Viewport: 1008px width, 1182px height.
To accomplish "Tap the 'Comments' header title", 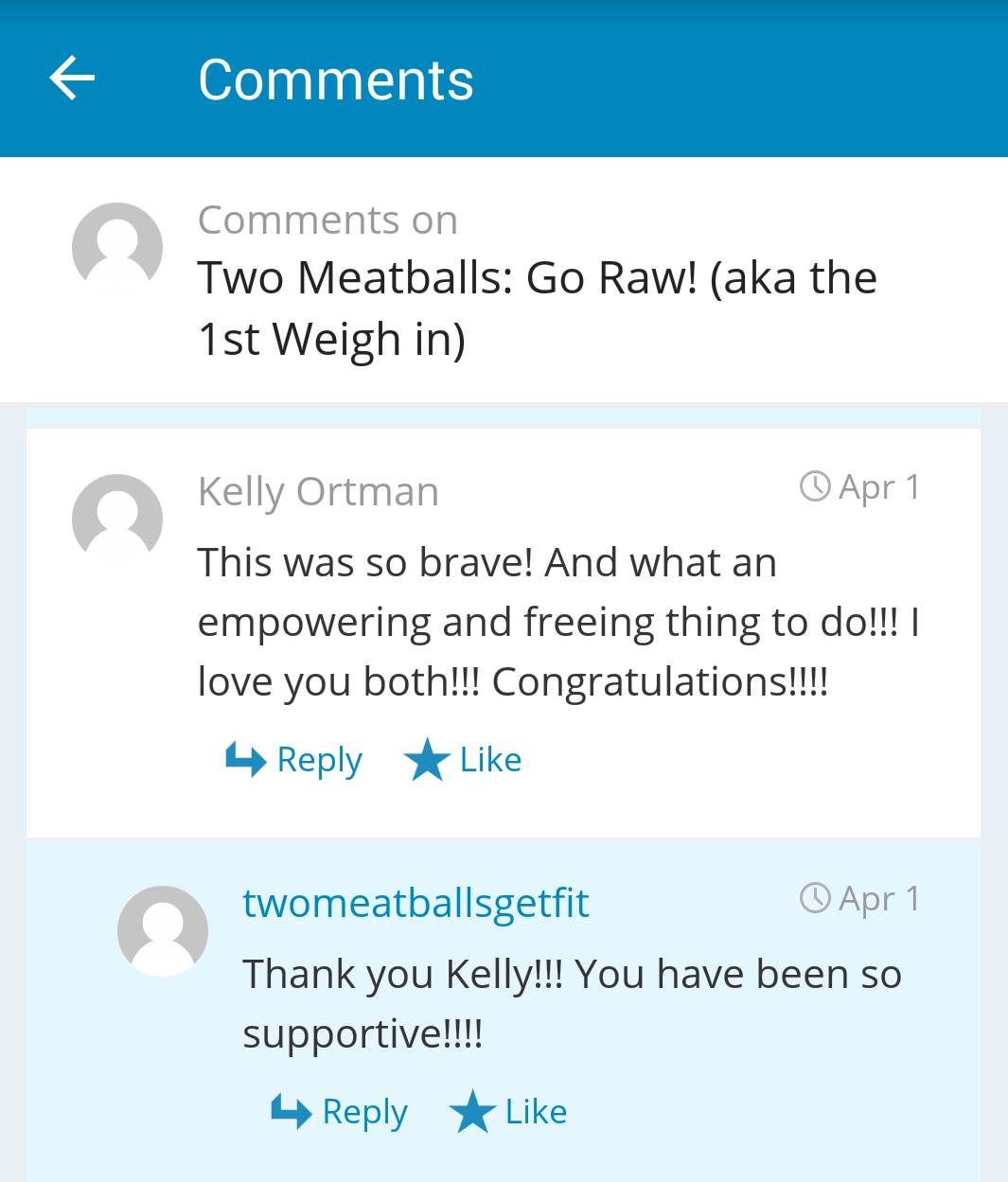I will pyautogui.click(x=335, y=79).
